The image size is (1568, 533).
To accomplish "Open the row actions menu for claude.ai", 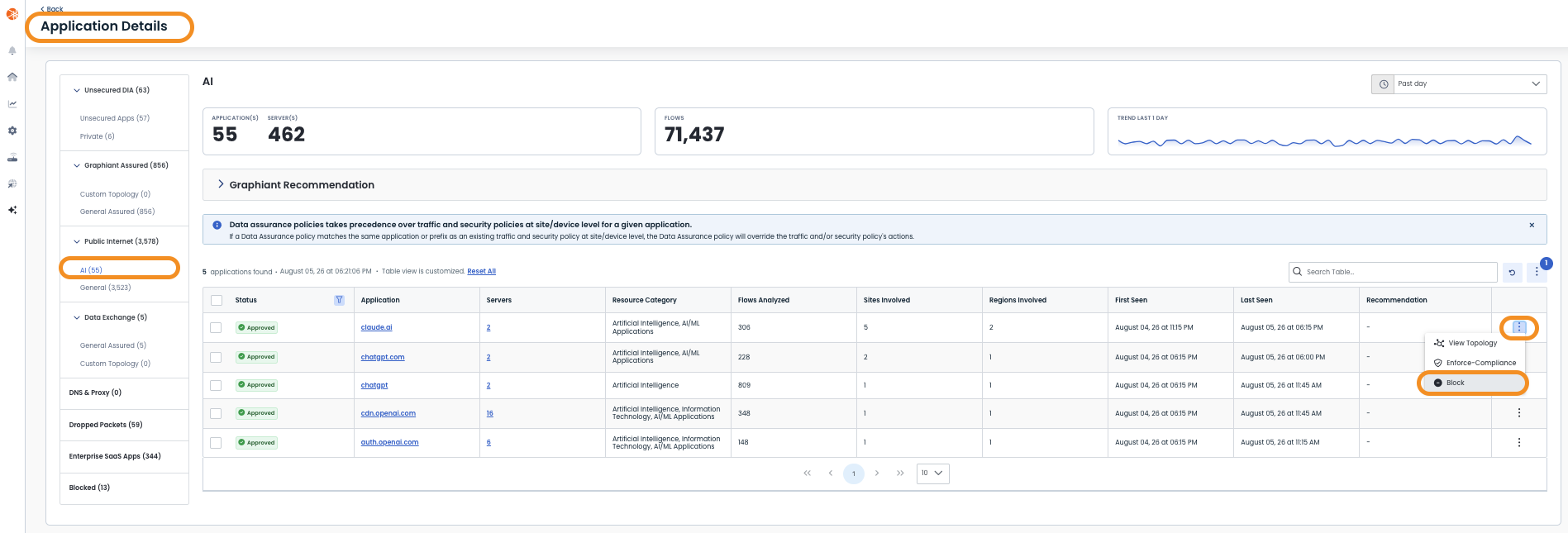I will [x=1519, y=327].
